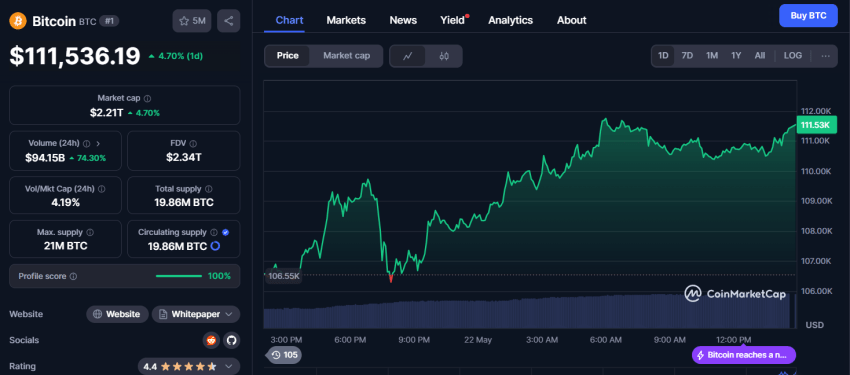The height and width of the screenshot is (375, 850).
Task: Add Bitcoin to watchlist via star 5M button
Action: (x=192, y=21)
